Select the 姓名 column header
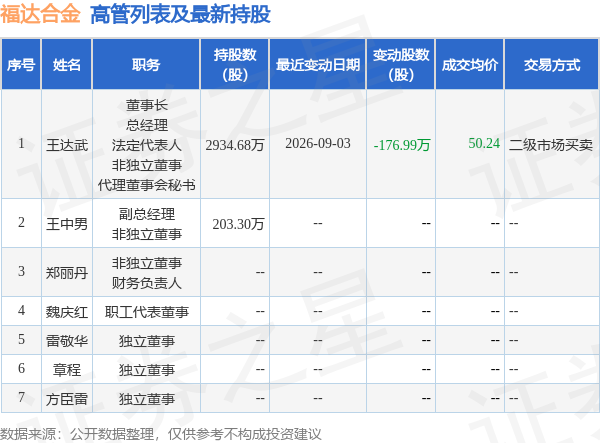Image resolution: width=600 pixels, height=443 pixels. coord(67,65)
